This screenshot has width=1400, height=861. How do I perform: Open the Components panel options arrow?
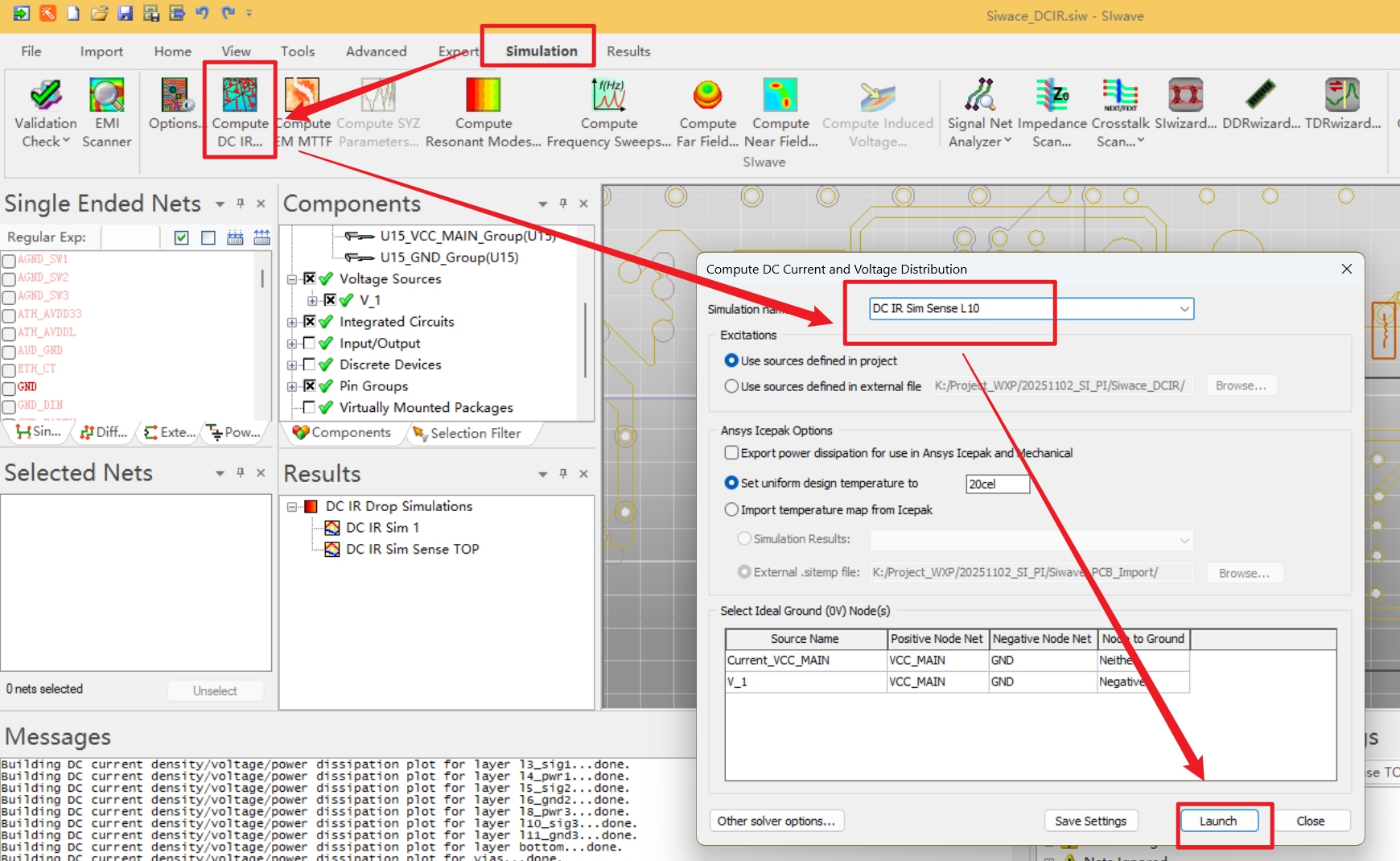tap(542, 204)
